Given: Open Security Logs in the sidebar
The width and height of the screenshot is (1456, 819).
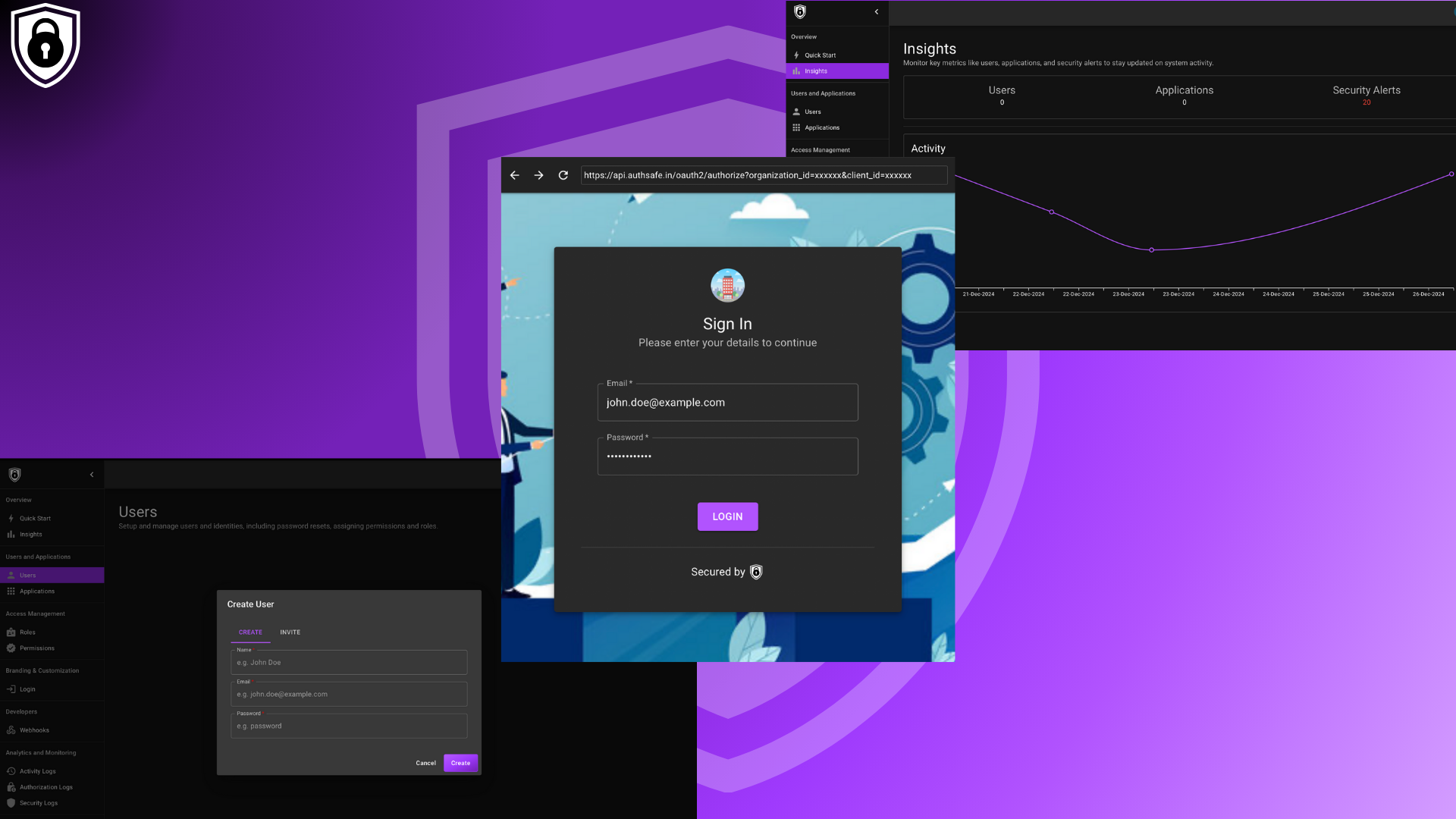Looking at the screenshot, I should coord(38,803).
